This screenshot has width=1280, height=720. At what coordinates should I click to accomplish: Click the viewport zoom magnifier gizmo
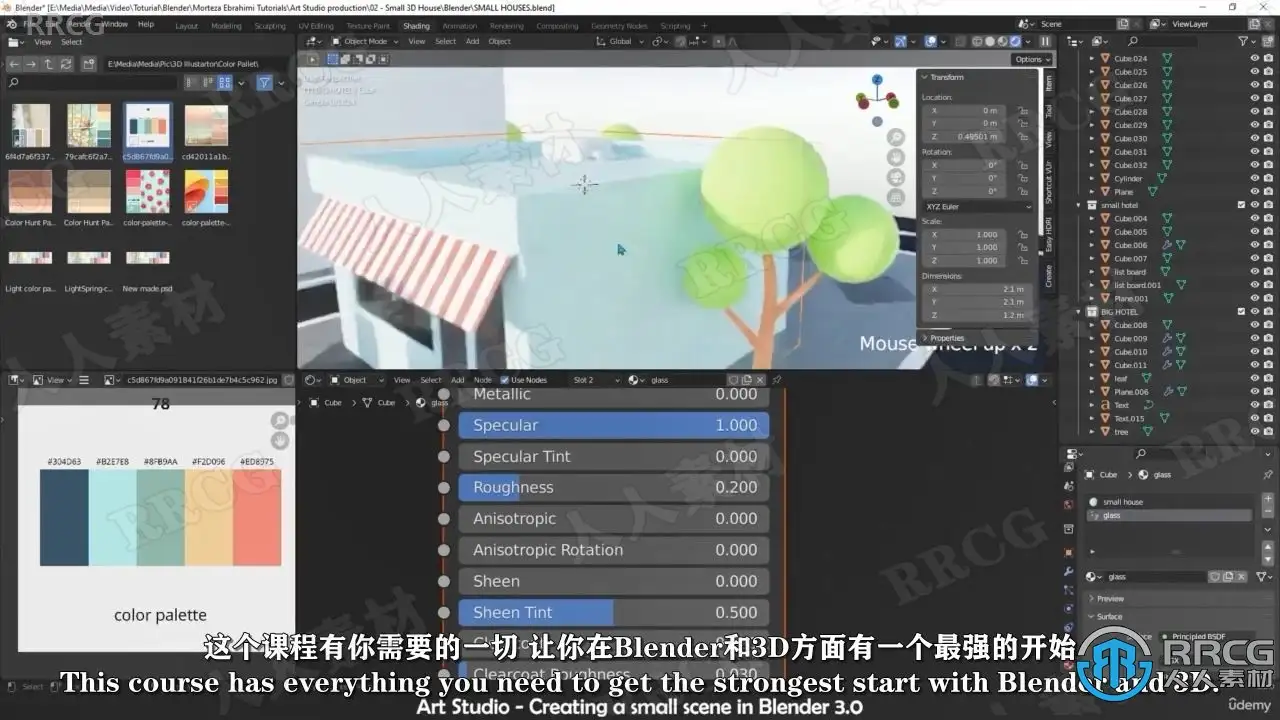(896, 137)
